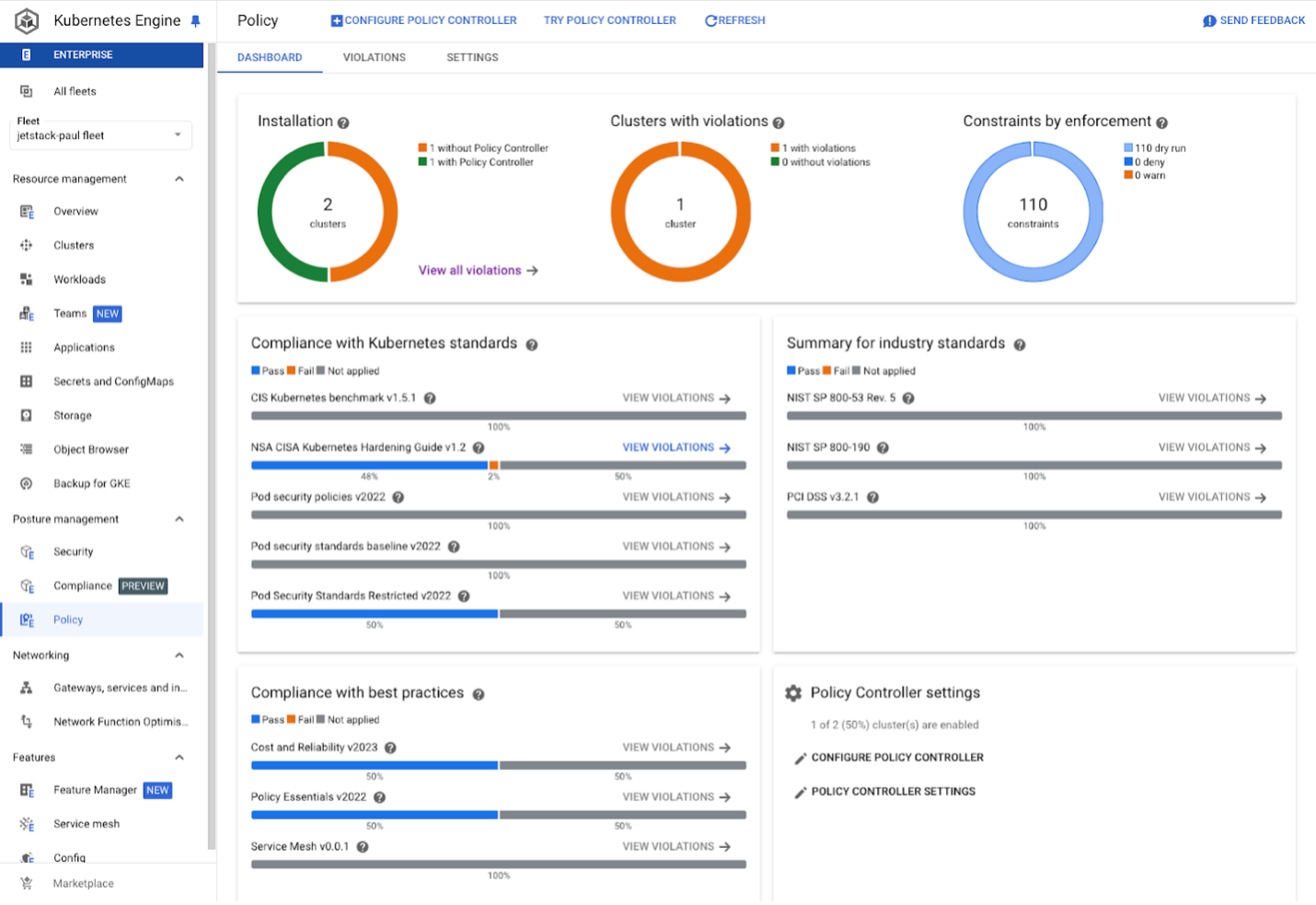Switch to the Dashboard tab
Image resolution: width=1316 pixels, height=905 pixels.
coord(270,57)
